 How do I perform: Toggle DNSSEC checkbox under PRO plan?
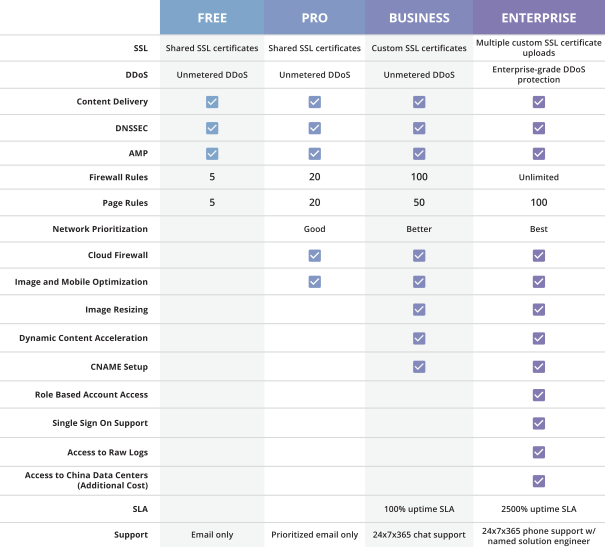(314, 128)
